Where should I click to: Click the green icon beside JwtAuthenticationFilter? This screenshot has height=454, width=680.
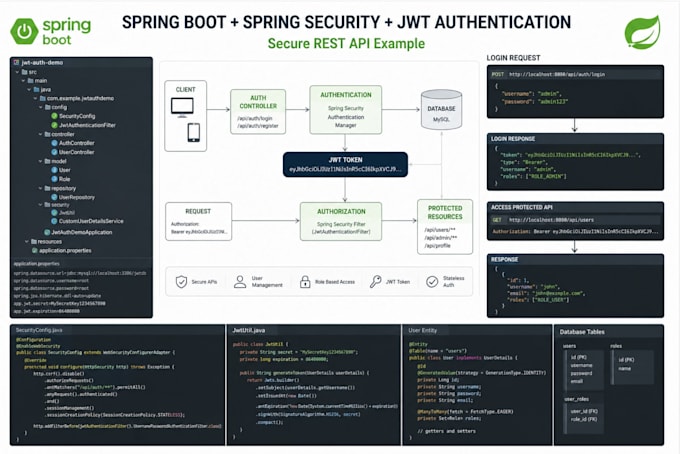click(x=54, y=125)
